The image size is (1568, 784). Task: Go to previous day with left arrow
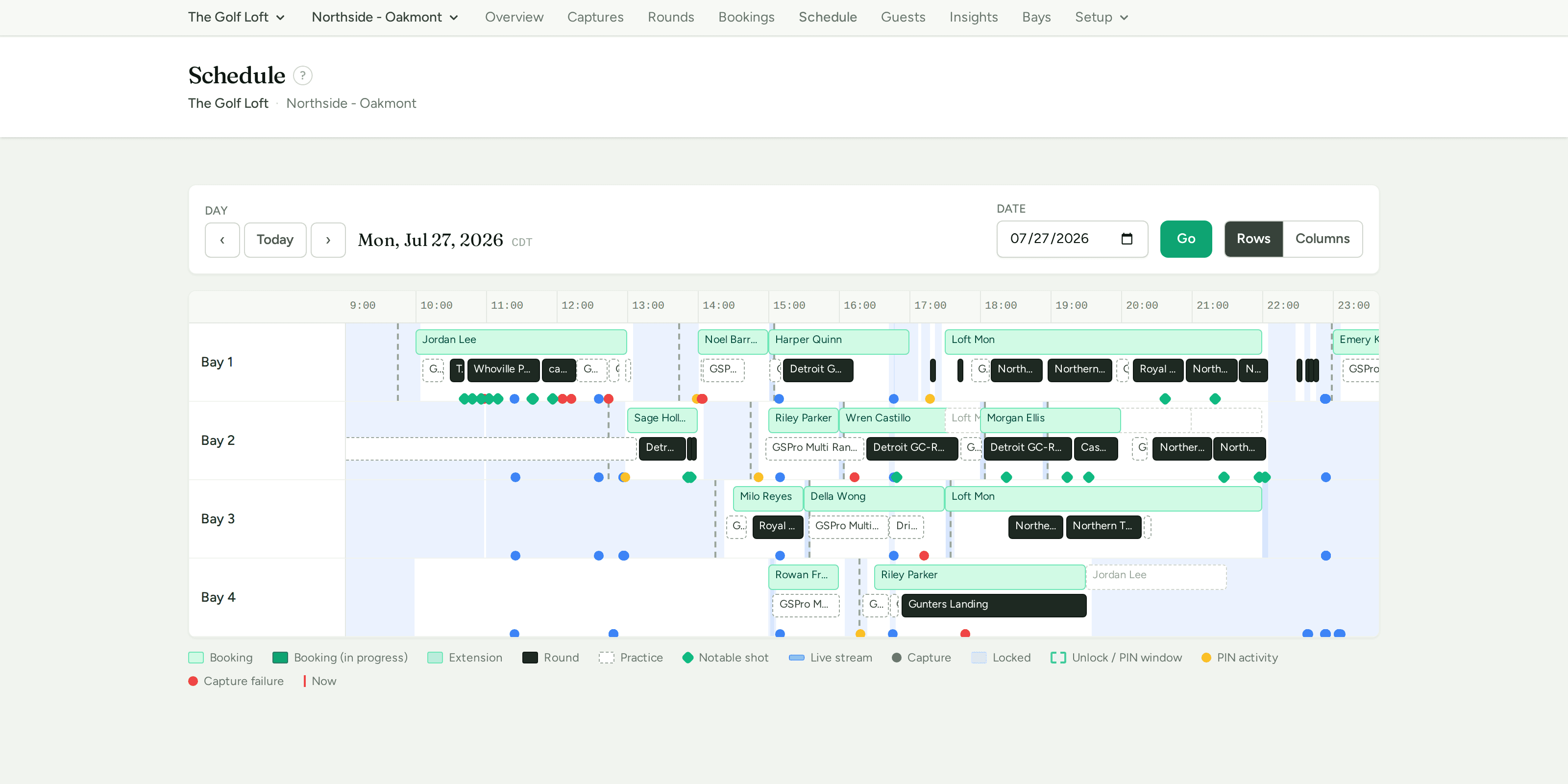coord(222,240)
